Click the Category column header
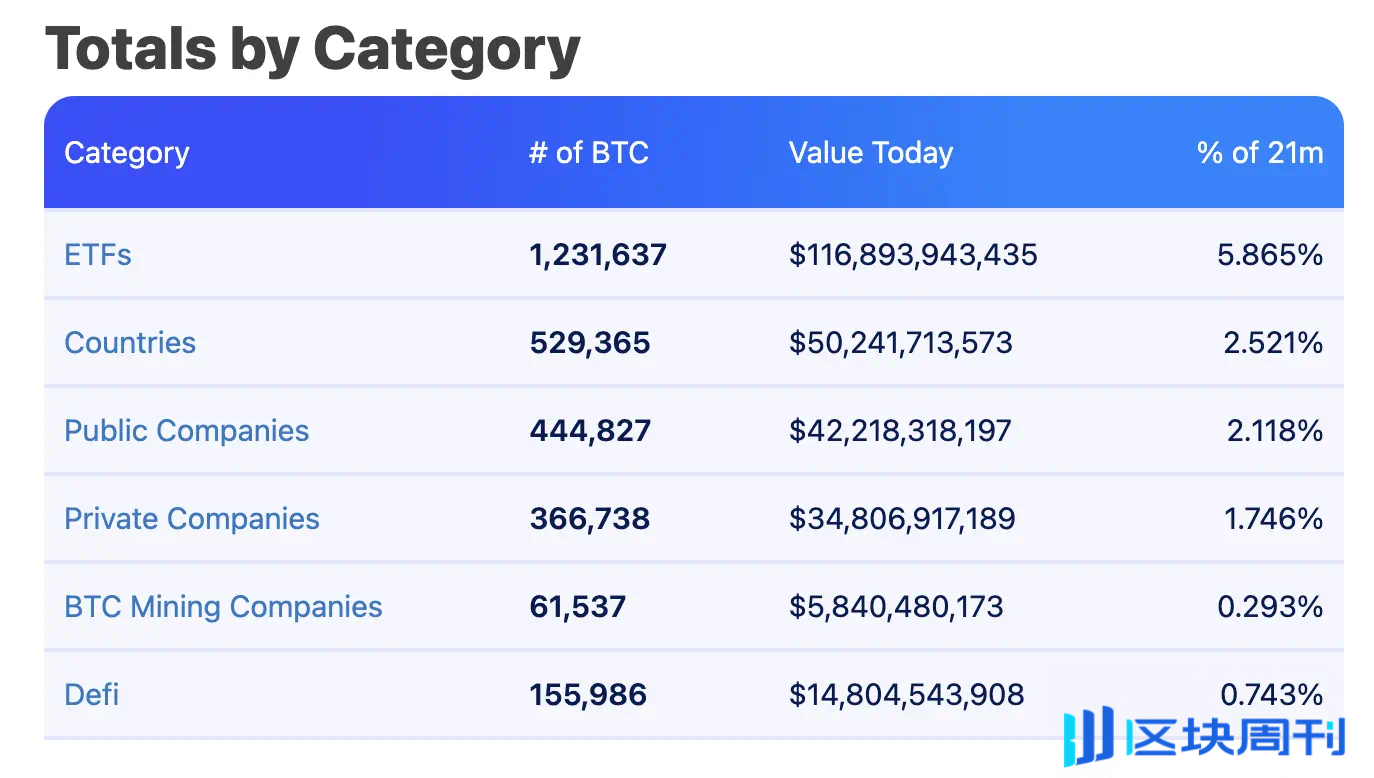The height and width of the screenshot is (778, 1374). click(127, 153)
